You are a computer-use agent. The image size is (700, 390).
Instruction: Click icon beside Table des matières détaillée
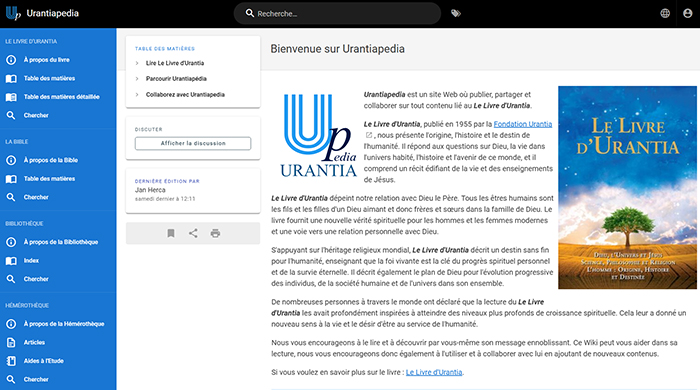[11, 97]
